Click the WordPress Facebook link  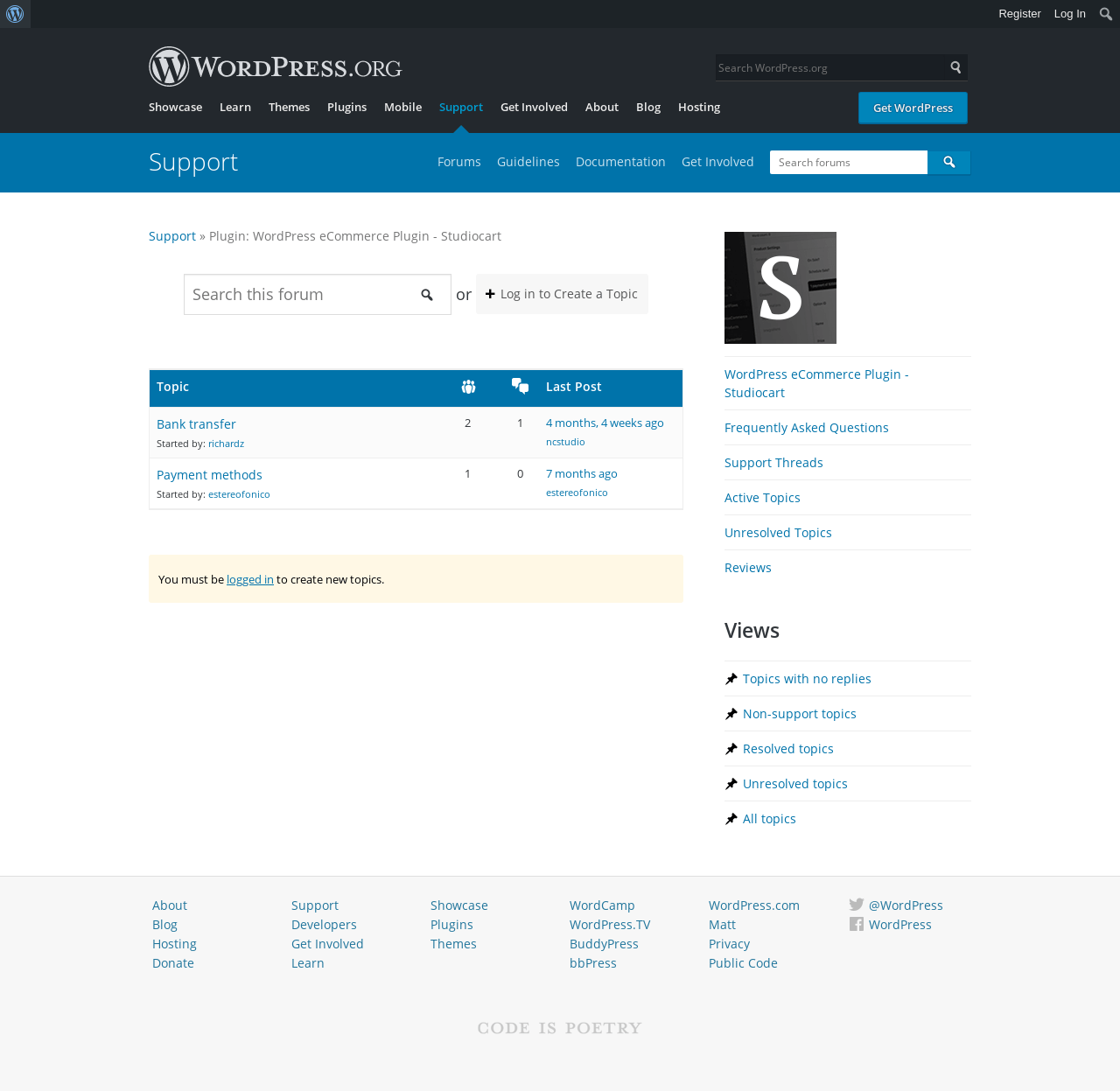coord(899,925)
